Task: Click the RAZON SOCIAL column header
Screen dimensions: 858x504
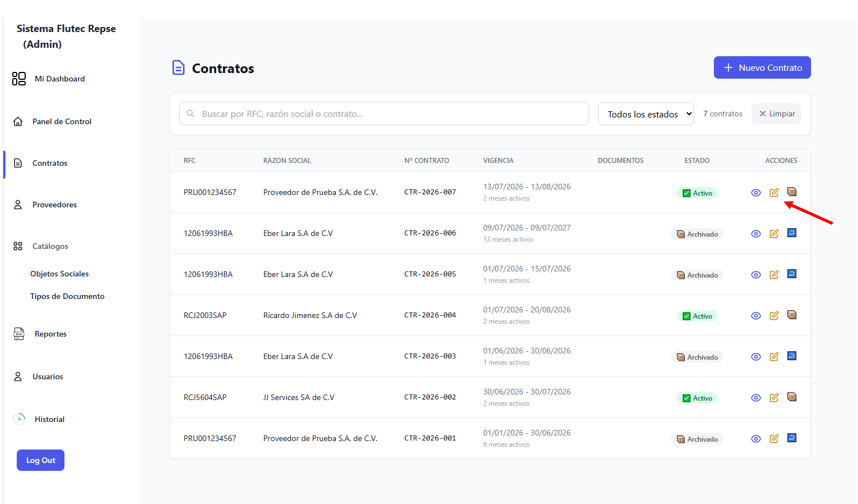Action: [x=287, y=160]
